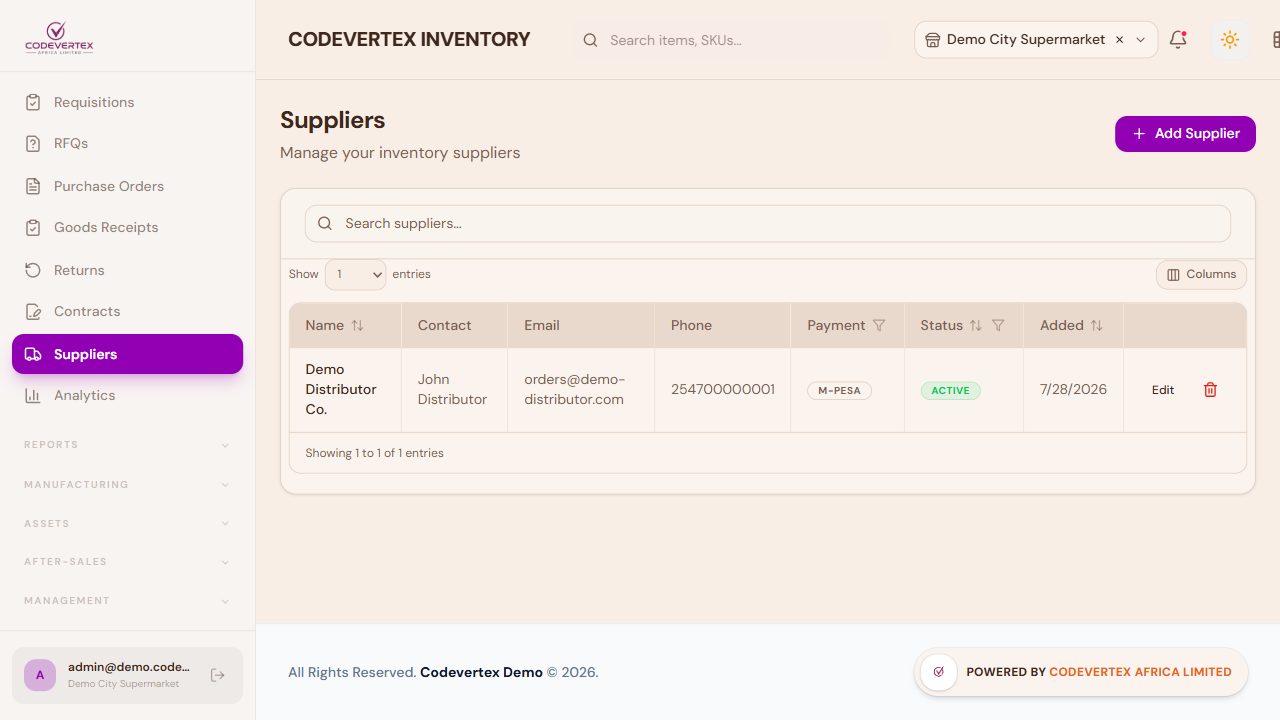
Task: Click phone number 254700000001
Action: [x=723, y=389]
